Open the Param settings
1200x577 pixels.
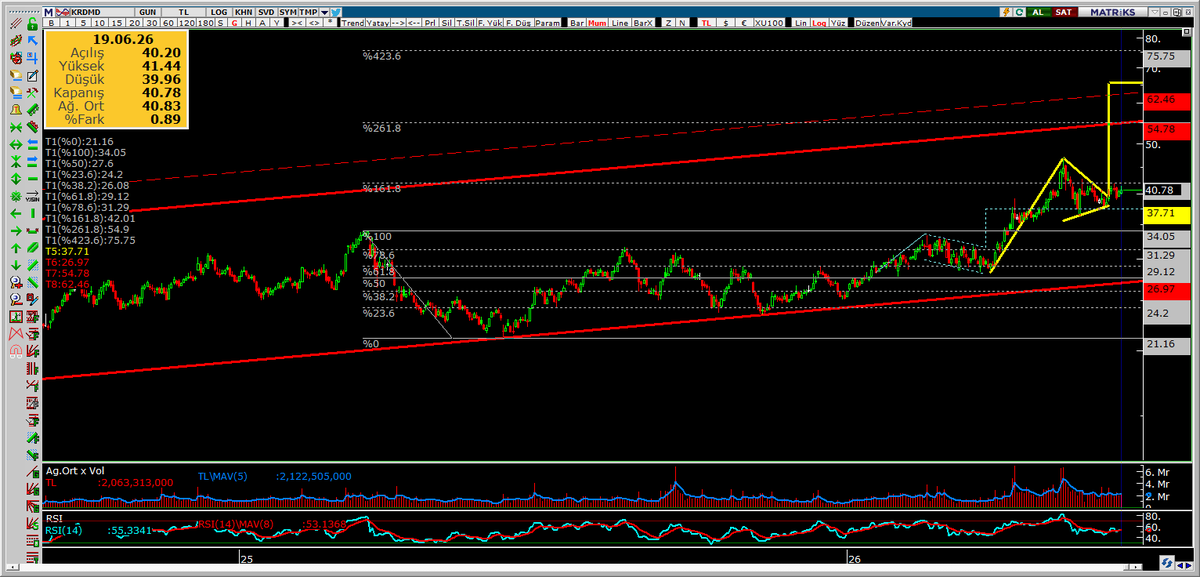[x=547, y=23]
